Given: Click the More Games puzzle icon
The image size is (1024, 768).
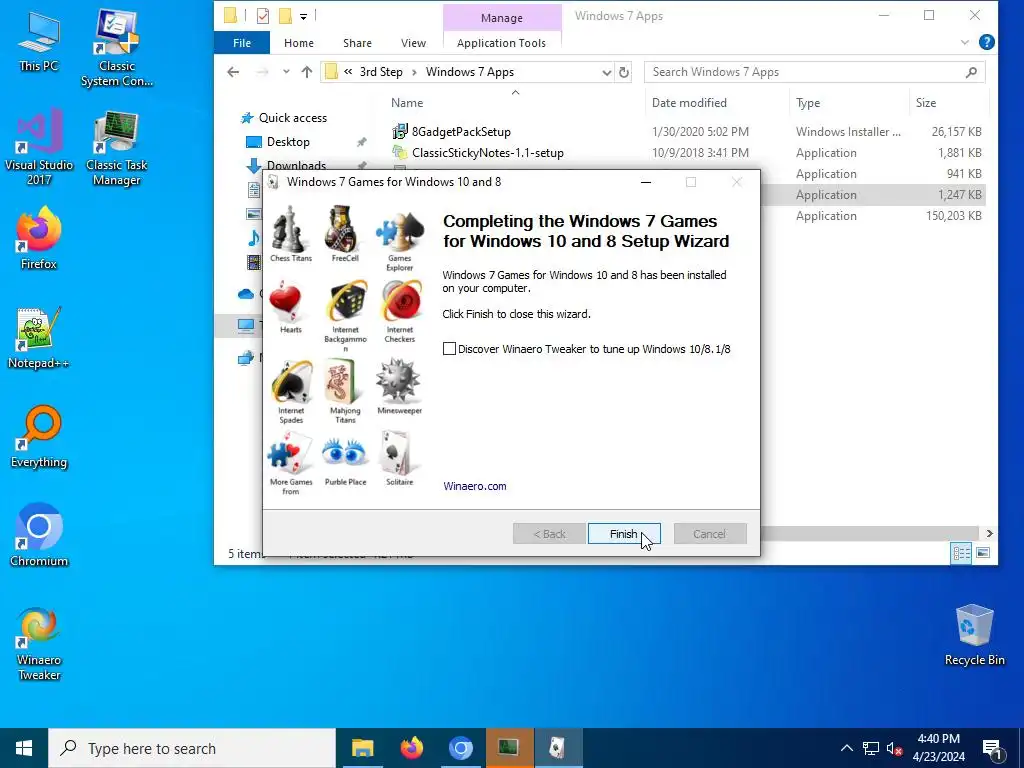Looking at the screenshot, I should [291, 455].
